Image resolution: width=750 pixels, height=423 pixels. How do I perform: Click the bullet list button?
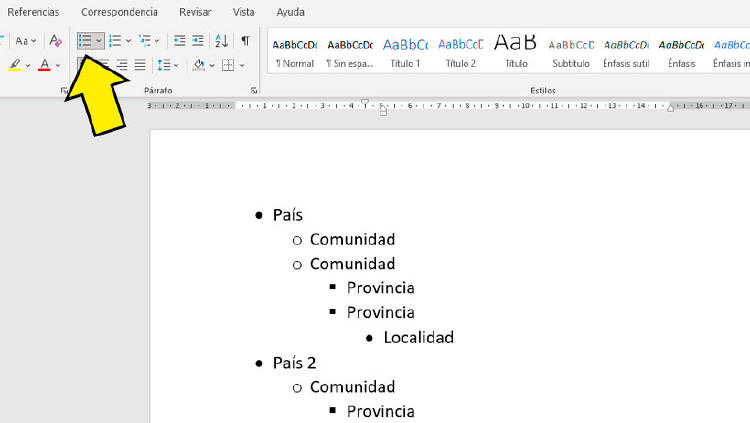tap(86, 41)
